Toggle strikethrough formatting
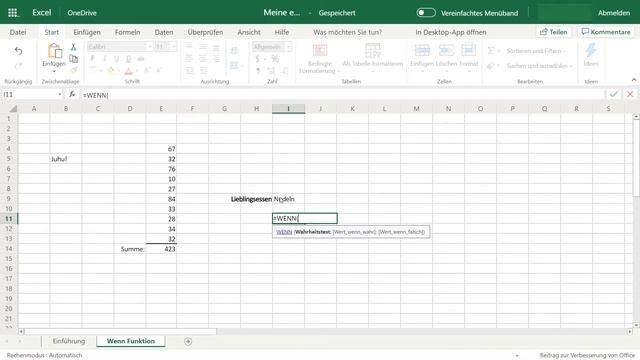The width and height of the screenshot is (640, 360). click(x=141, y=59)
